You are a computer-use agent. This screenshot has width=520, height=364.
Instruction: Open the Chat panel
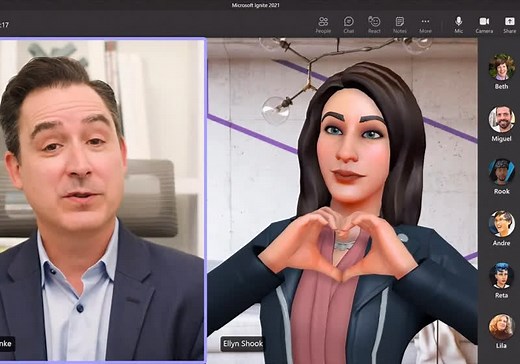(x=349, y=25)
